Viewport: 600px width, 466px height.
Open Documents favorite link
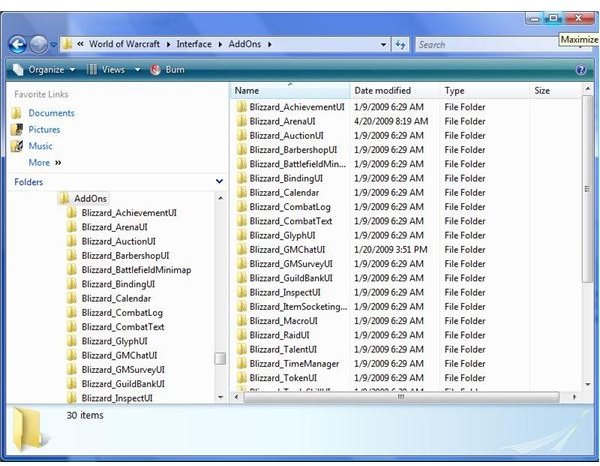(51, 113)
